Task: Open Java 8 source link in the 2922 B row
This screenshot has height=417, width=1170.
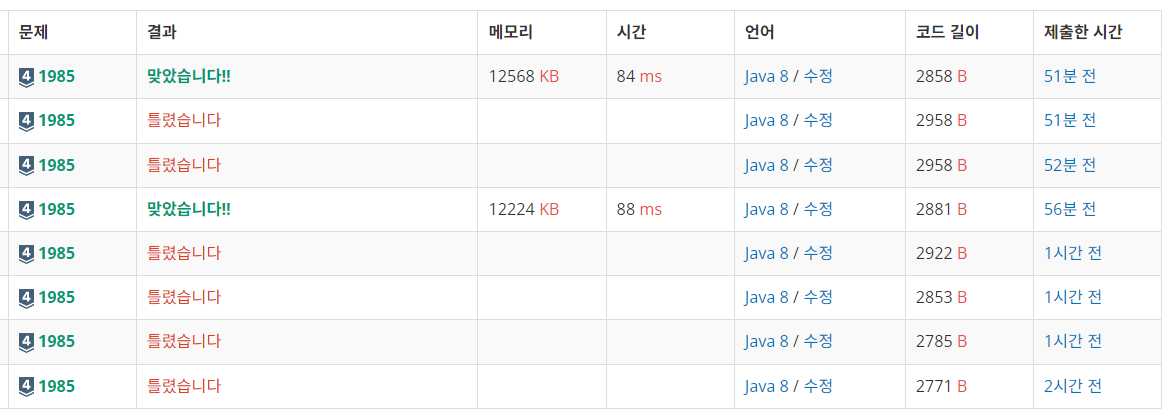Action: pos(766,254)
